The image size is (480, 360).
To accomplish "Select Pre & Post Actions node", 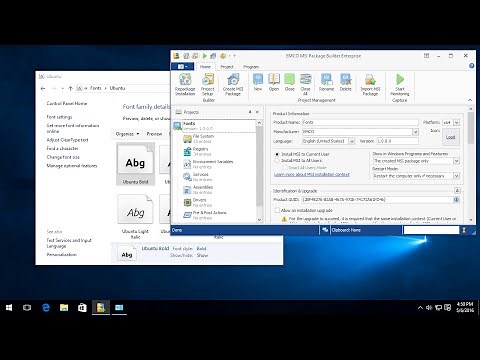I will pos(205,215).
